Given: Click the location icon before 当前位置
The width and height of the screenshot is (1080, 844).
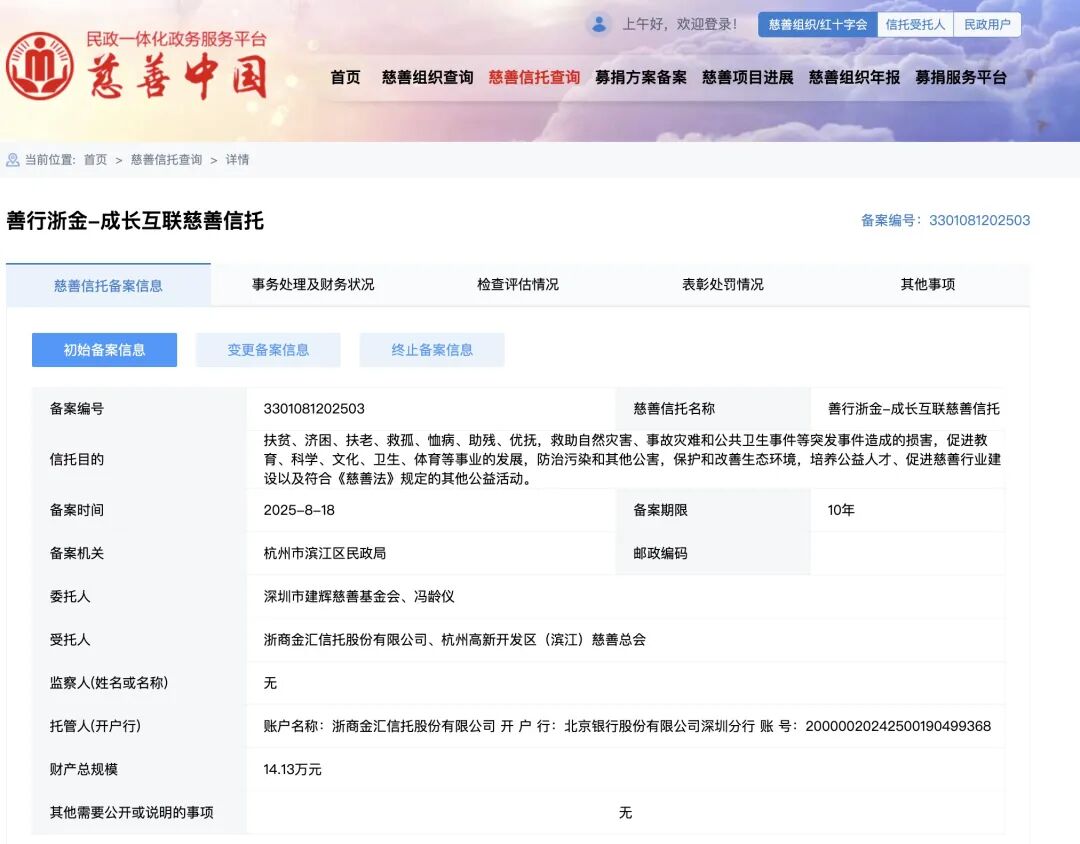Looking at the screenshot, I should (12, 160).
